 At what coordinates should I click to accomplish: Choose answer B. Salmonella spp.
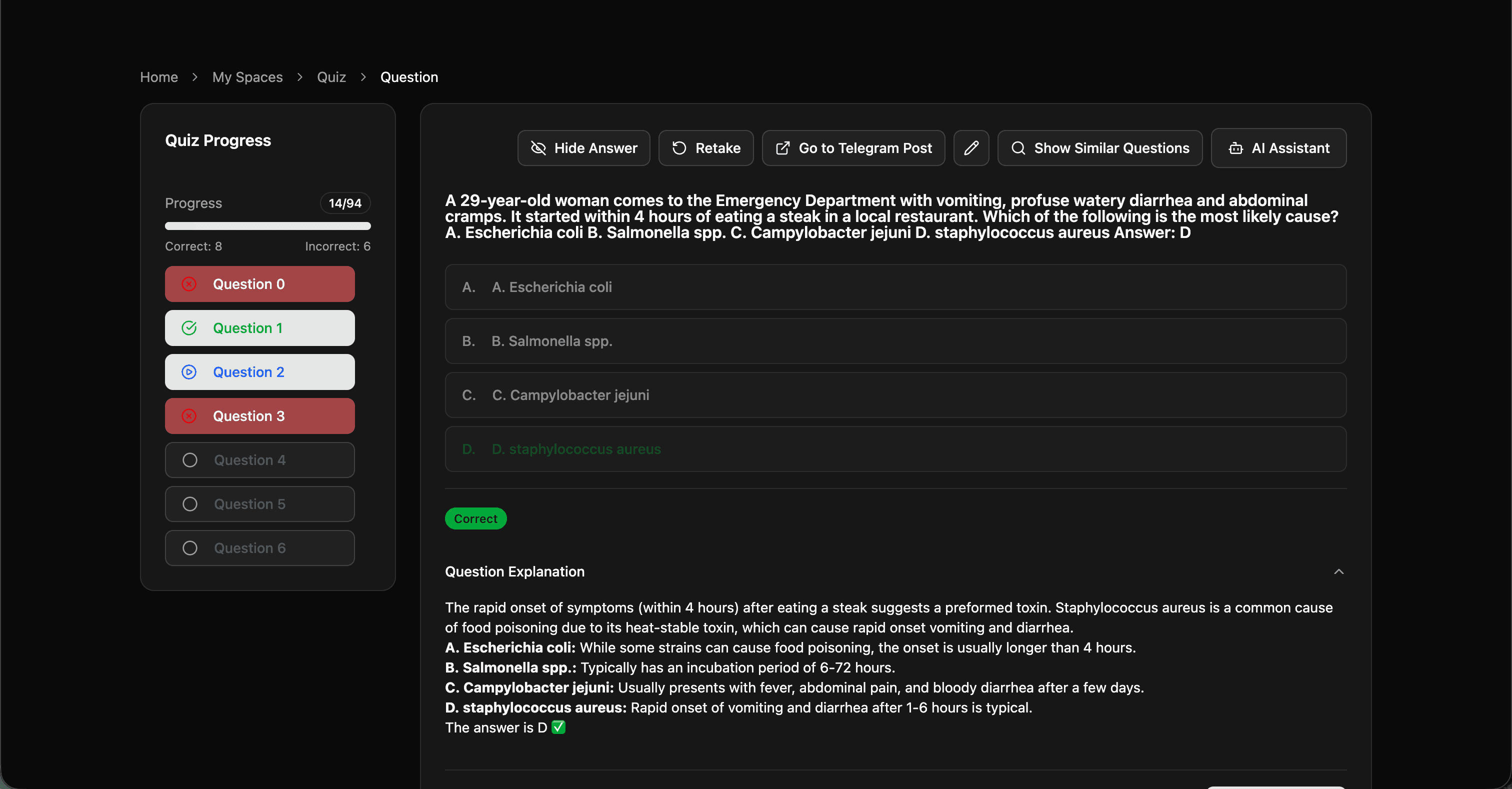[x=895, y=341]
